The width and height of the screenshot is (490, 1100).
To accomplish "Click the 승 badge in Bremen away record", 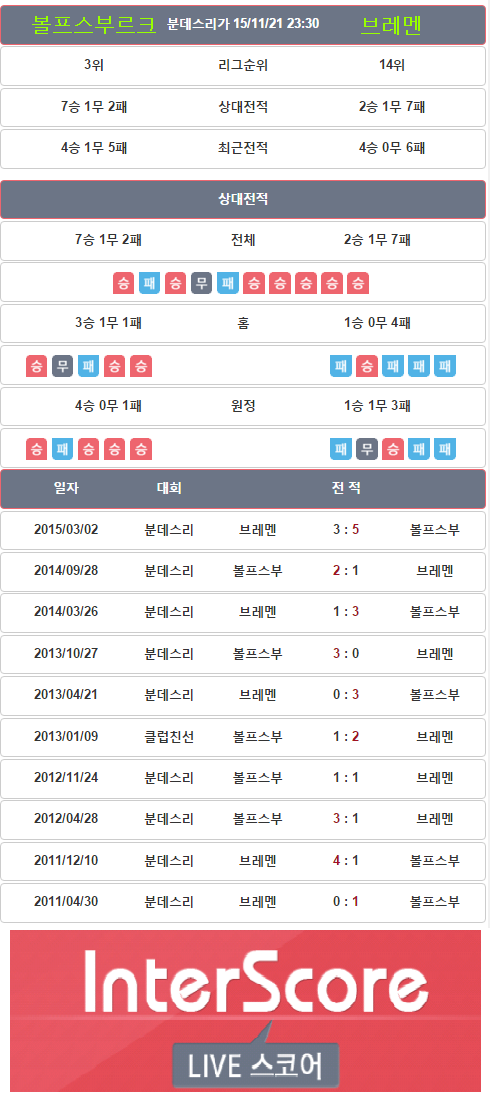I will pyautogui.click(x=393, y=449).
